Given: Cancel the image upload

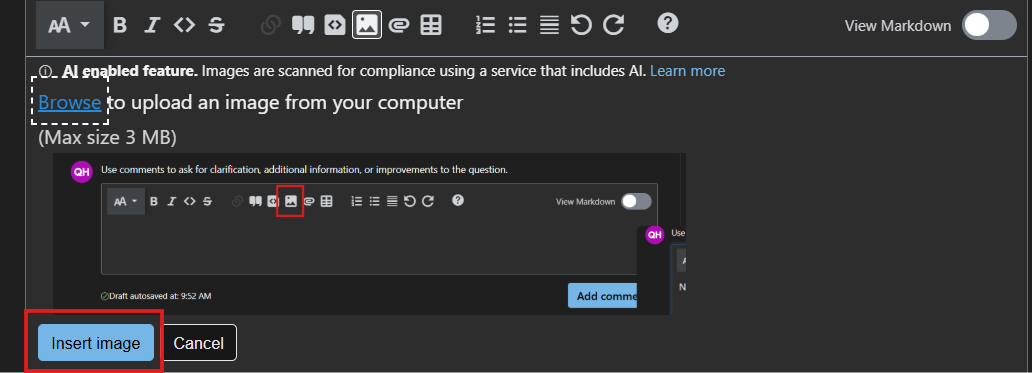Looking at the screenshot, I should tap(199, 343).
